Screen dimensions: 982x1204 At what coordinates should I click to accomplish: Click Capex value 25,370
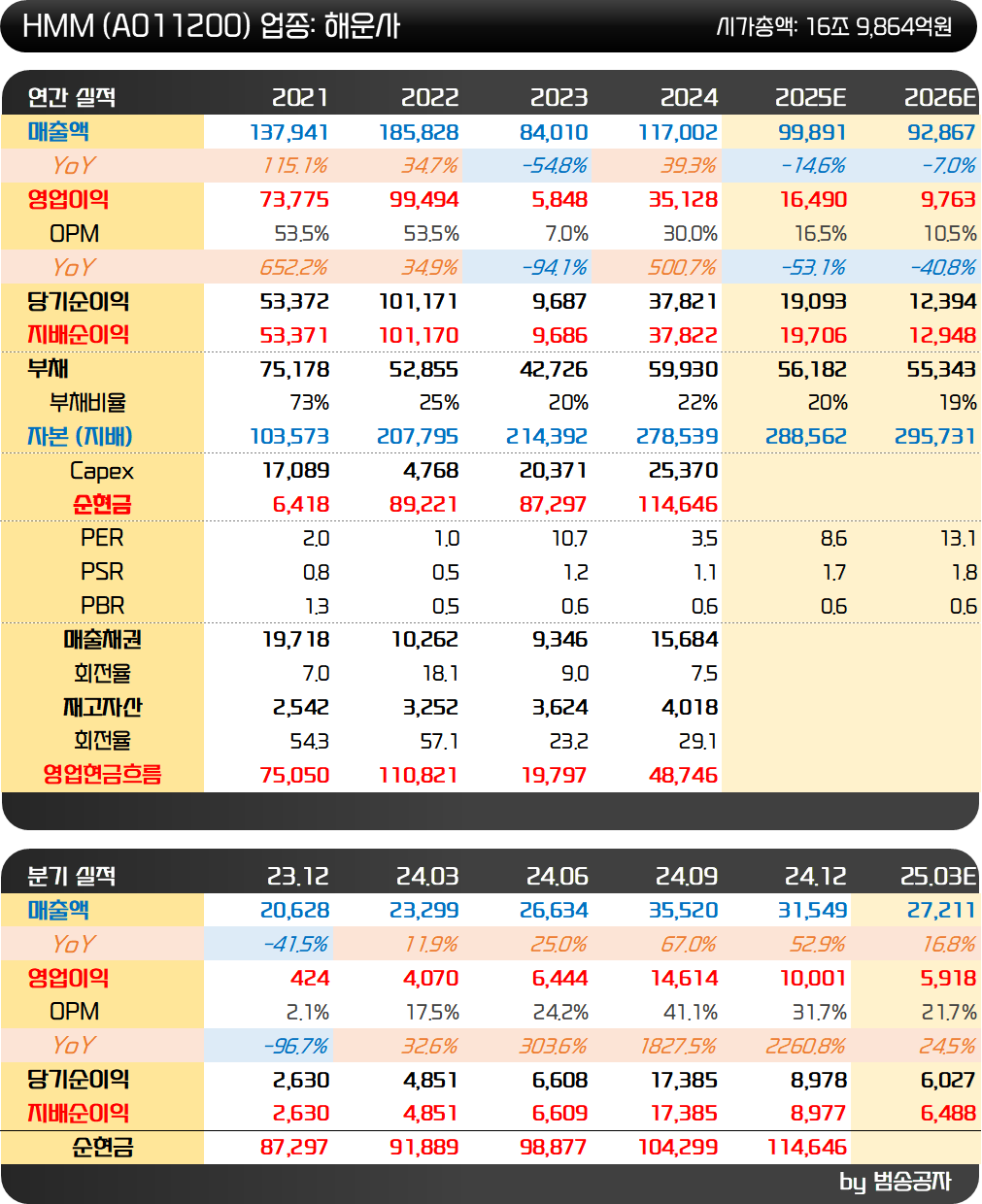(x=683, y=471)
